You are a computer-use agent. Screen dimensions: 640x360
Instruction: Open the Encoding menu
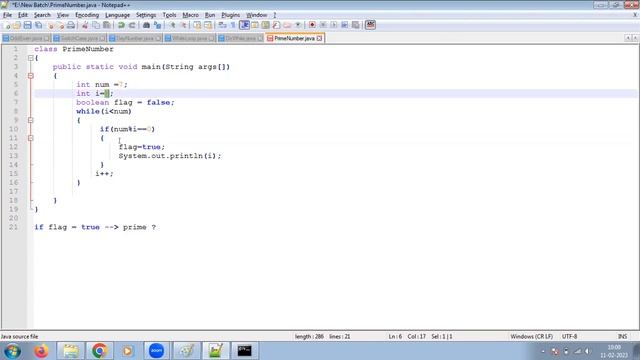pyautogui.click(x=87, y=15)
